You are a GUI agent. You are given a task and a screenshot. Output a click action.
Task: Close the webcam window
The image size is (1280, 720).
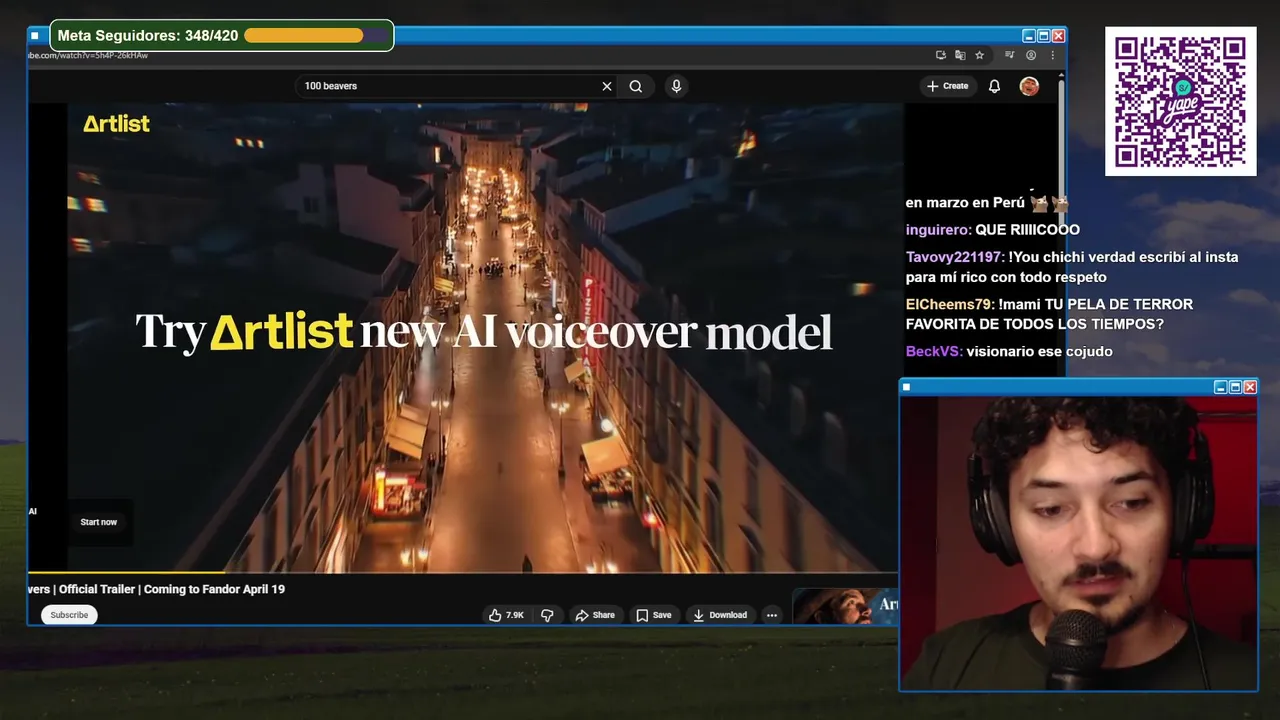tap(1250, 387)
